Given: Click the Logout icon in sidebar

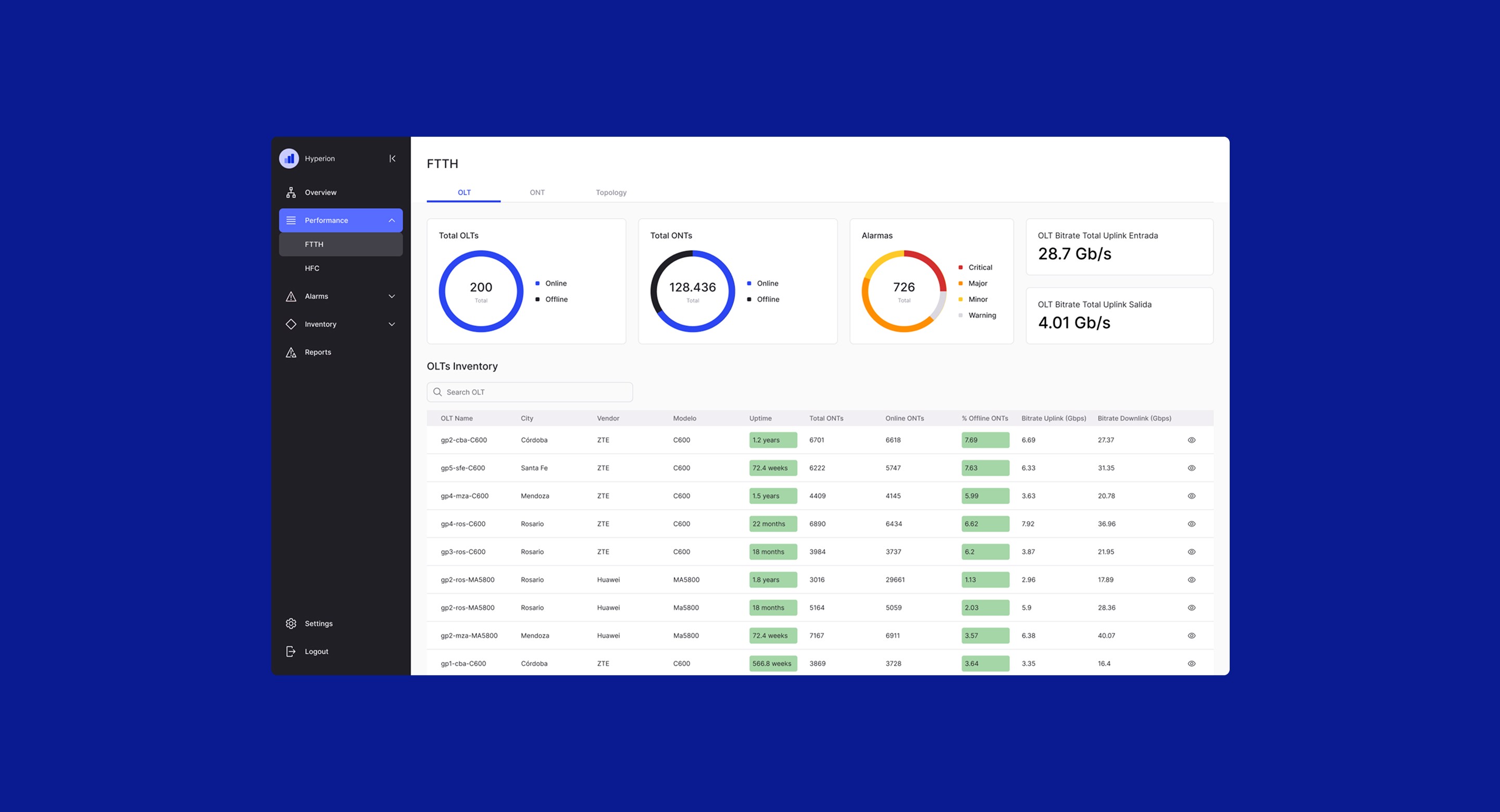Looking at the screenshot, I should pos(291,651).
